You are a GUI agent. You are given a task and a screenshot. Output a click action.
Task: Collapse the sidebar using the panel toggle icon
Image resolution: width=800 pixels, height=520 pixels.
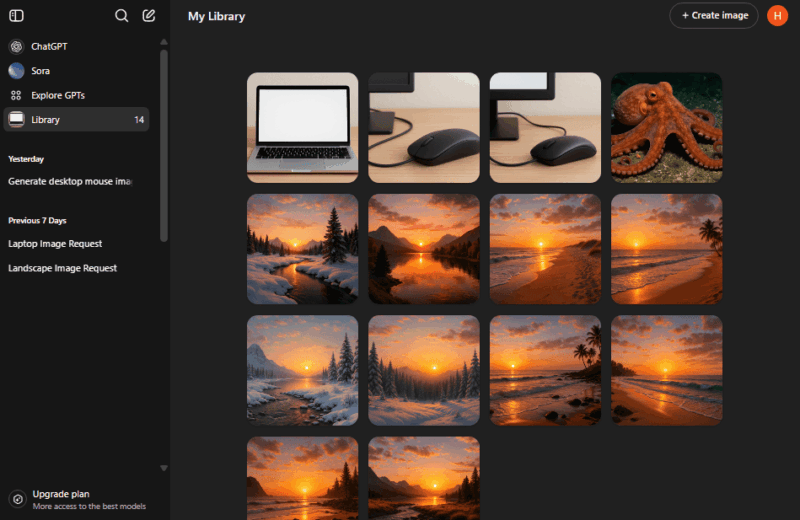(x=16, y=15)
